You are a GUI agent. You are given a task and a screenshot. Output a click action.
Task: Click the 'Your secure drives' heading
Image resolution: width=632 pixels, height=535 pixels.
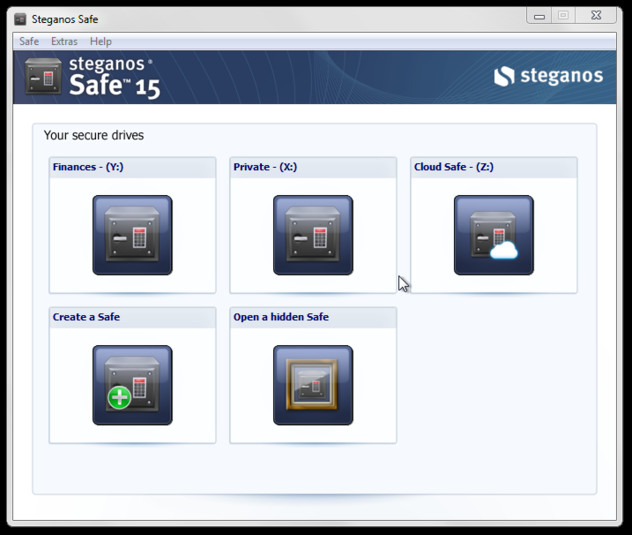click(94, 135)
